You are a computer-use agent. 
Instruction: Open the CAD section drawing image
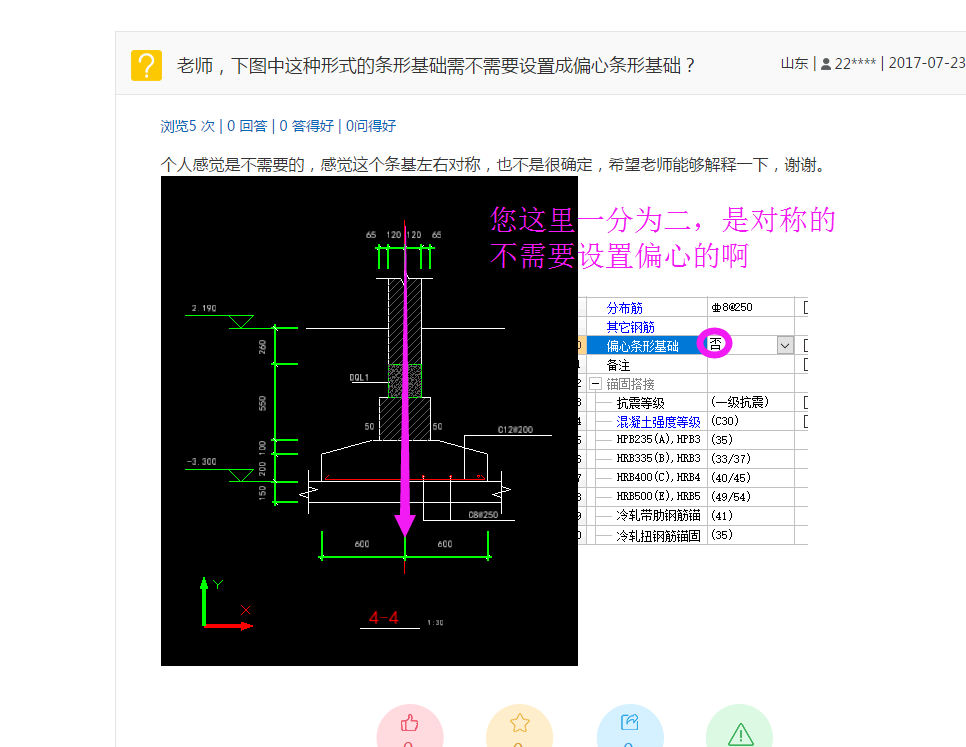pyautogui.click(x=369, y=421)
